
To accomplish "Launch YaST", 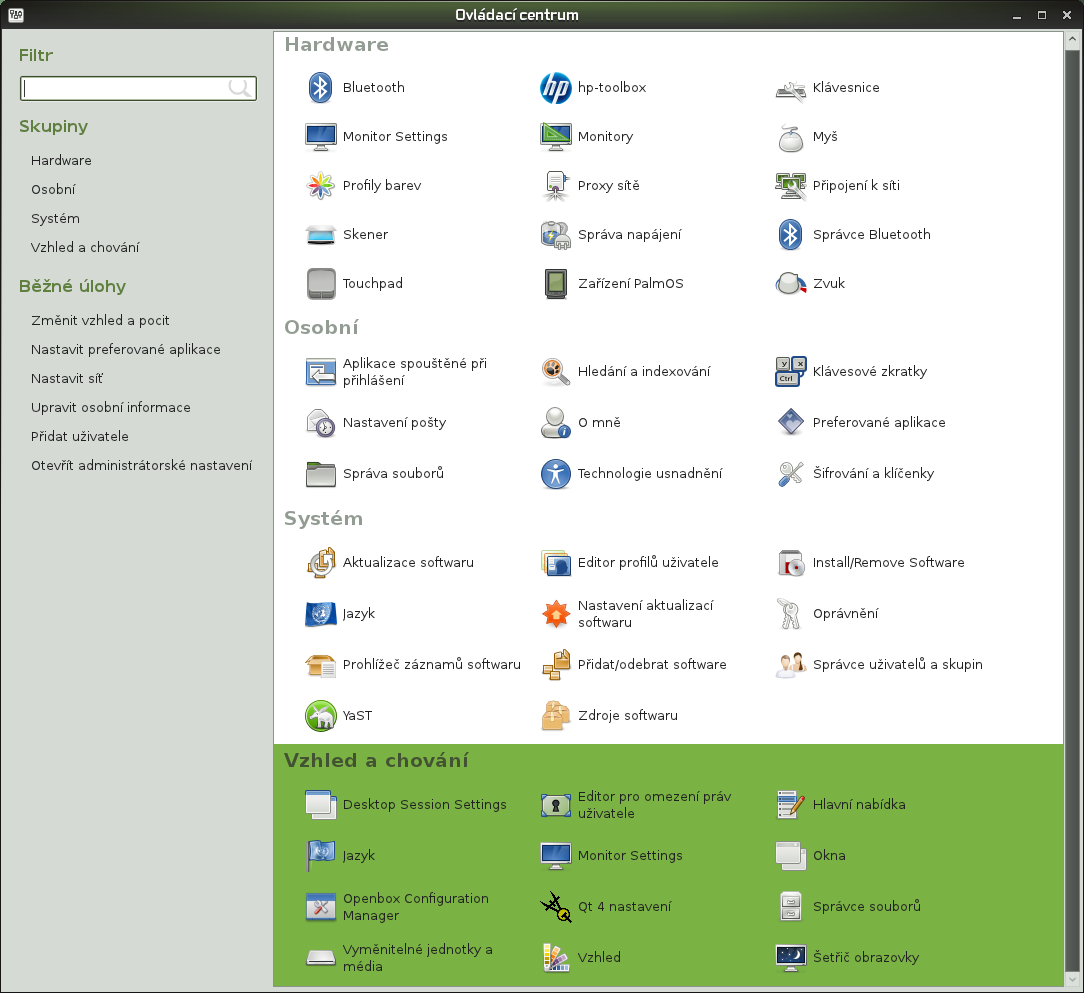I will coord(320,716).
